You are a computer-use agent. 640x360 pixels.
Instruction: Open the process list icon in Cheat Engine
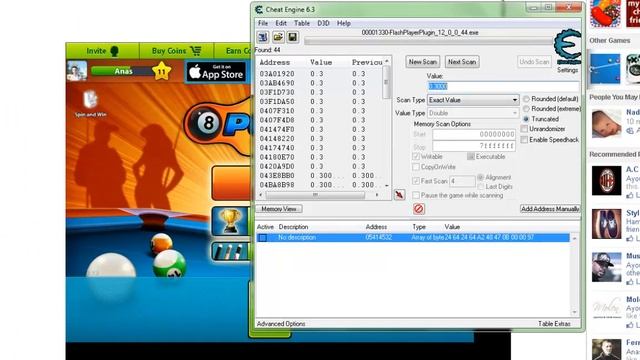263,37
